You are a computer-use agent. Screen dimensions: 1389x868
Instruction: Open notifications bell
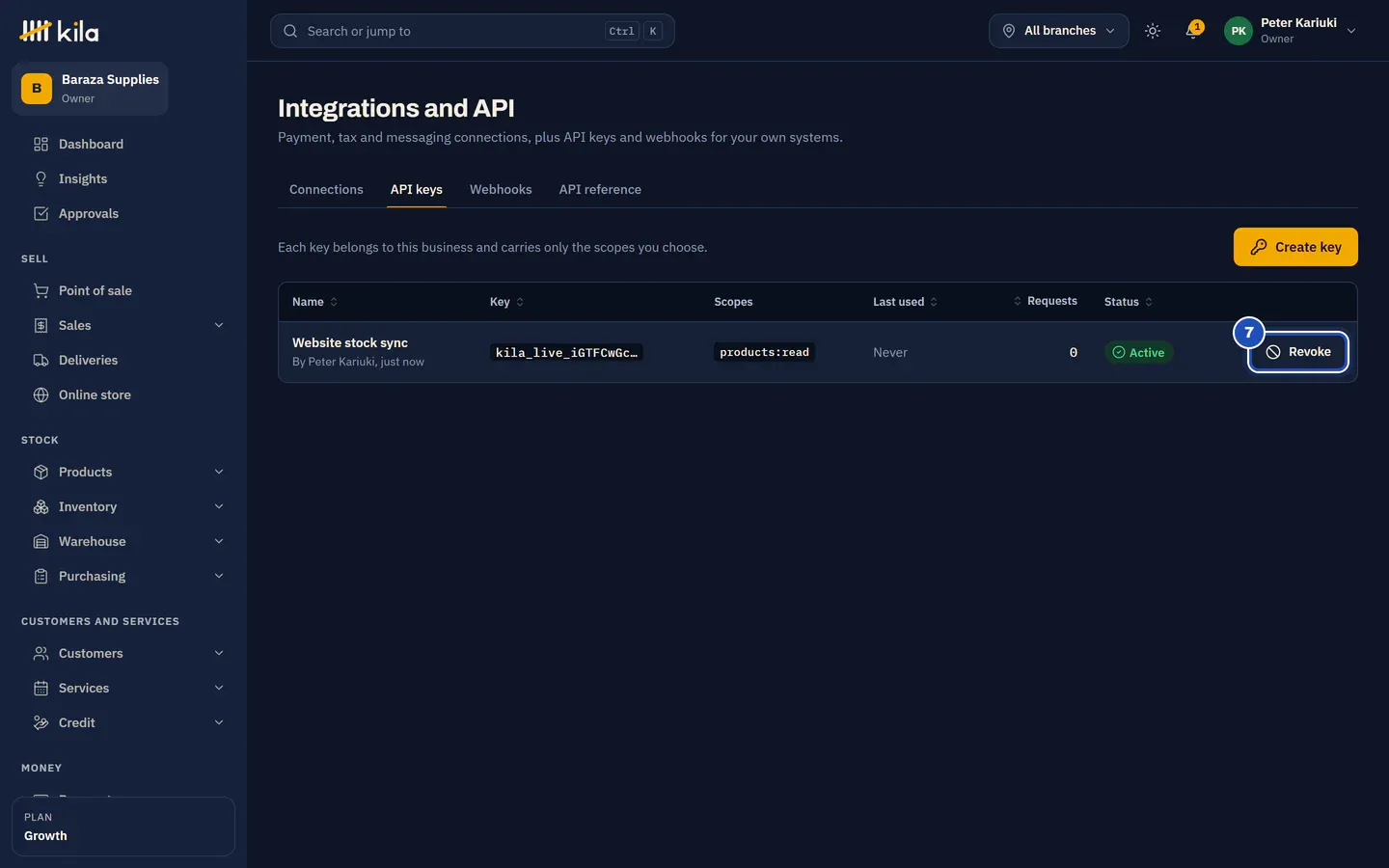[1193, 31]
